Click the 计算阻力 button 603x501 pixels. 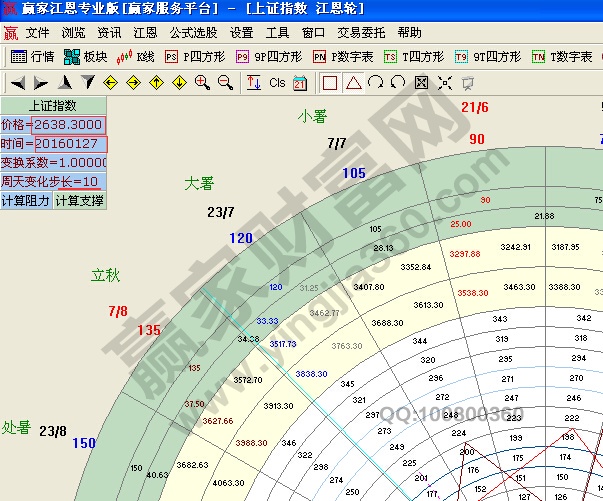point(26,200)
